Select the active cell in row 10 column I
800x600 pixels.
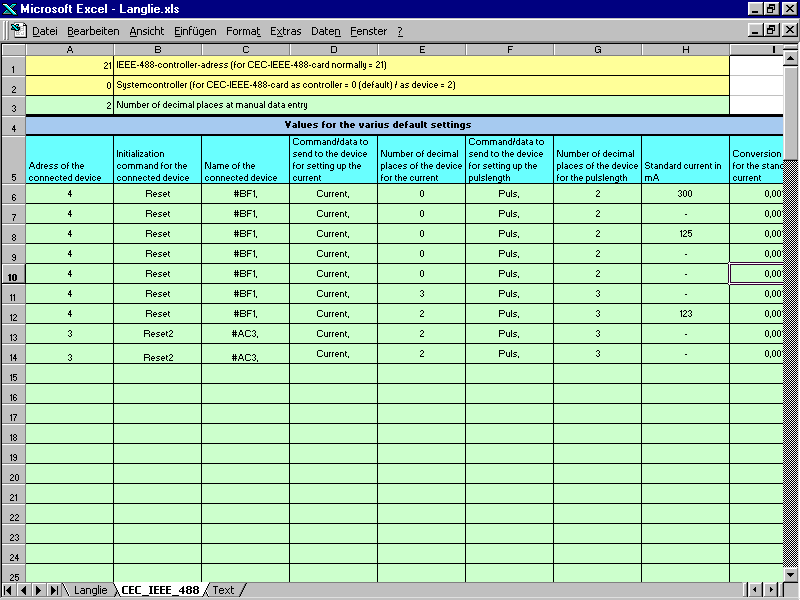click(x=757, y=274)
